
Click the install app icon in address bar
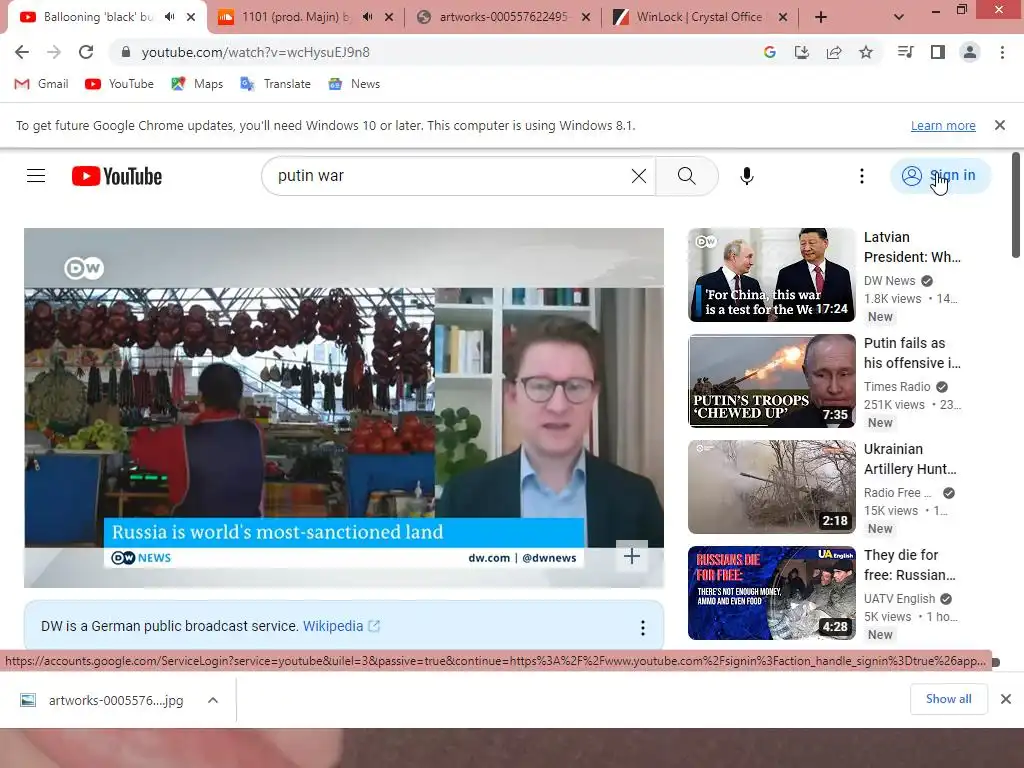coord(801,52)
